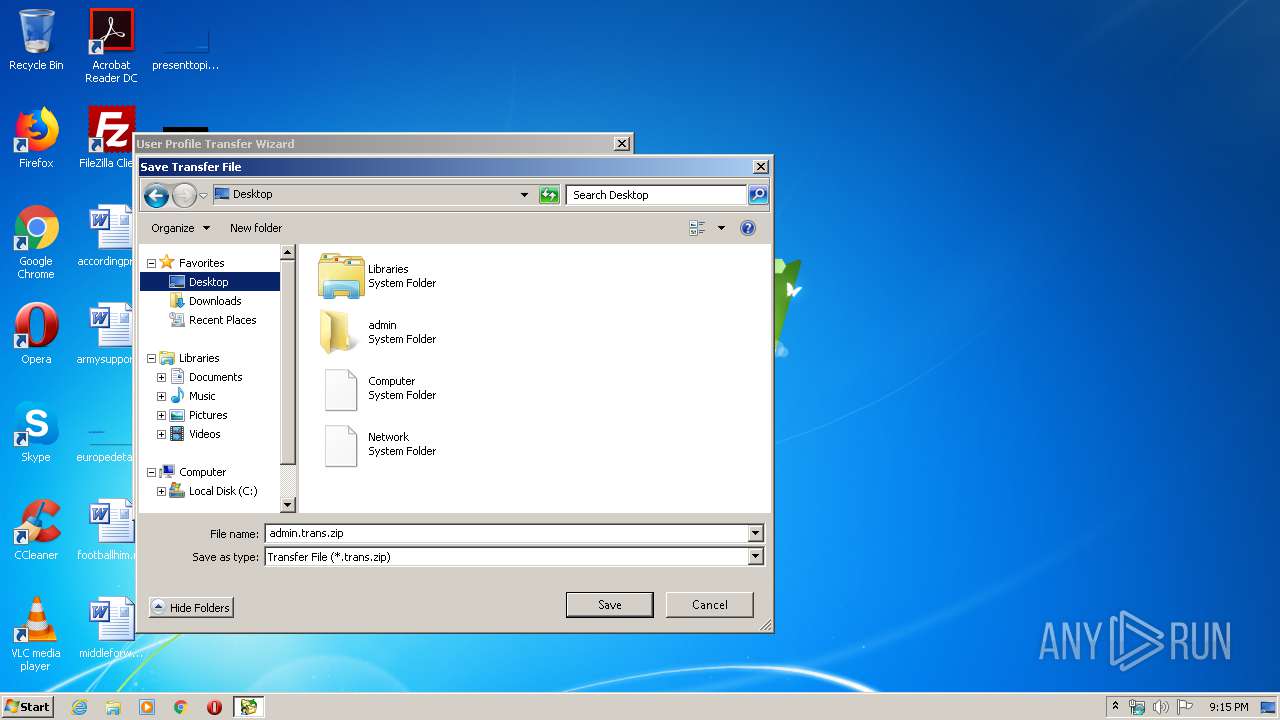Expand the Local Disk (C:) node

162,492
